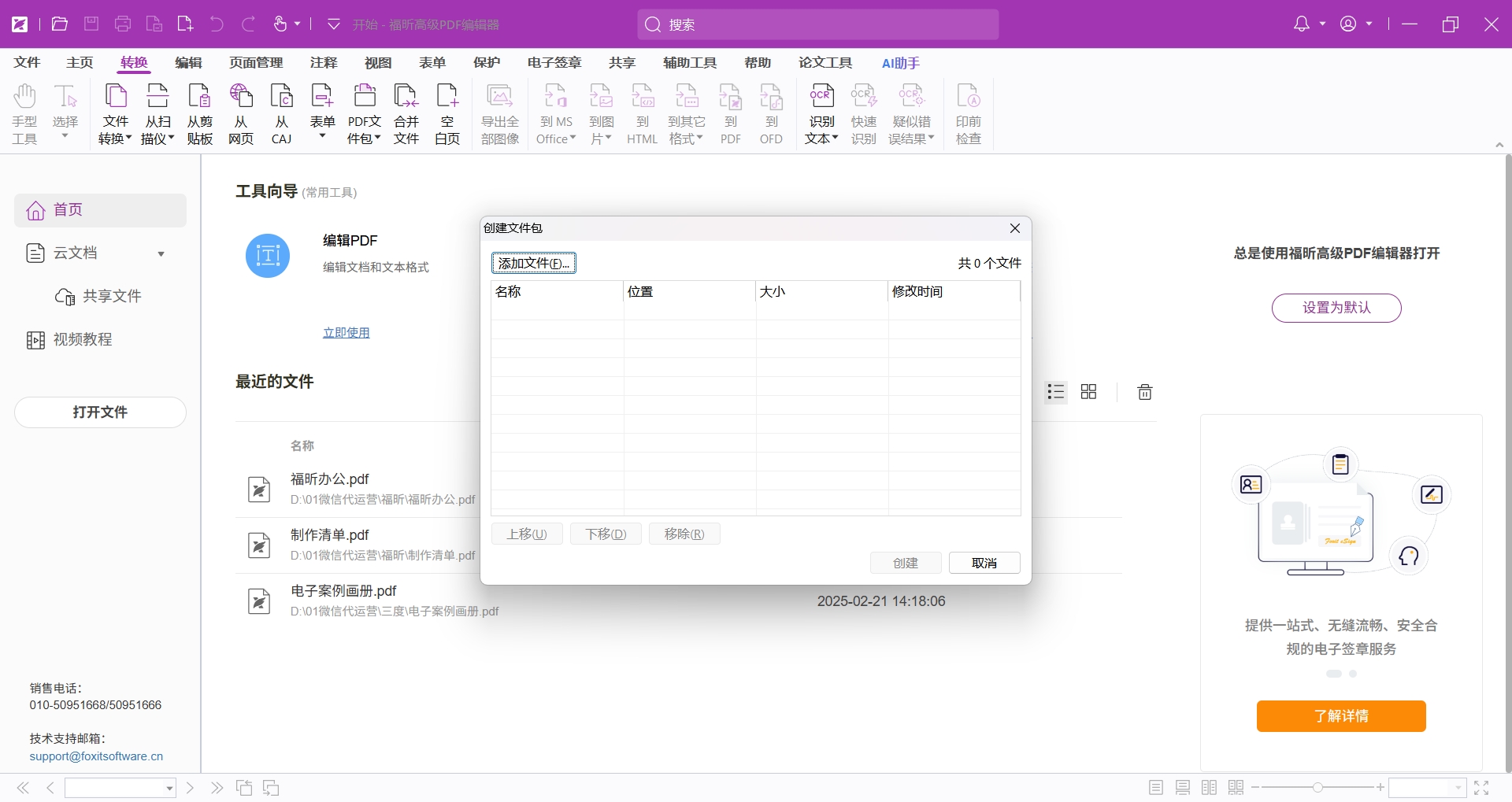
Task: Switch recent files to list view
Action: pyautogui.click(x=1056, y=392)
